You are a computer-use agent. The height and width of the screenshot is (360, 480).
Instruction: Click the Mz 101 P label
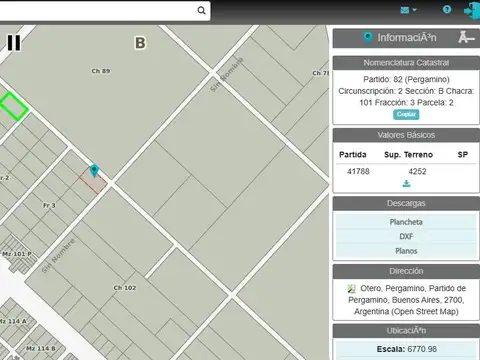17,254
